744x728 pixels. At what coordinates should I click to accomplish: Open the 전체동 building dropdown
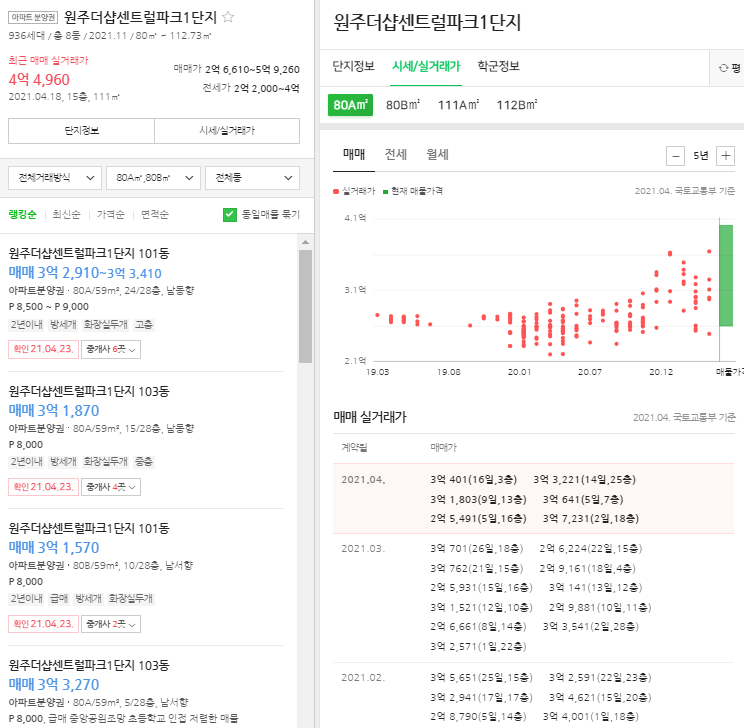(252, 178)
